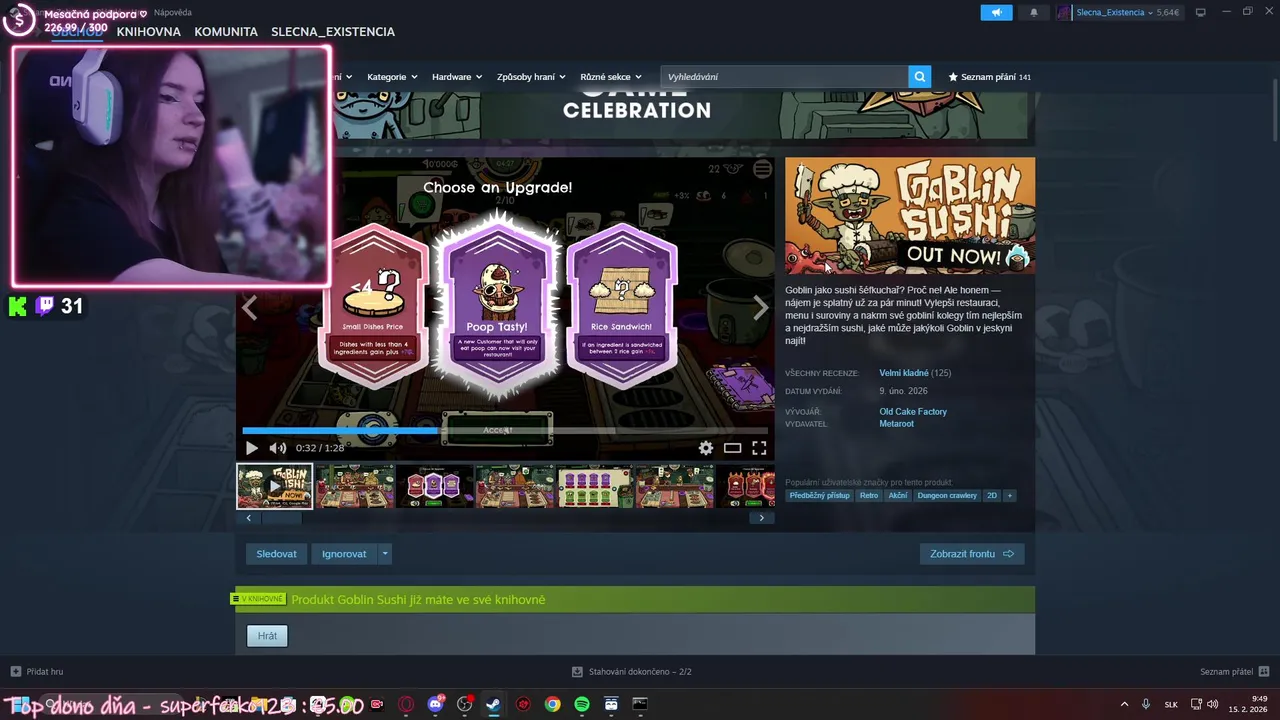The image size is (1280, 720).
Task: Click the 2D tag
Action: (992, 495)
